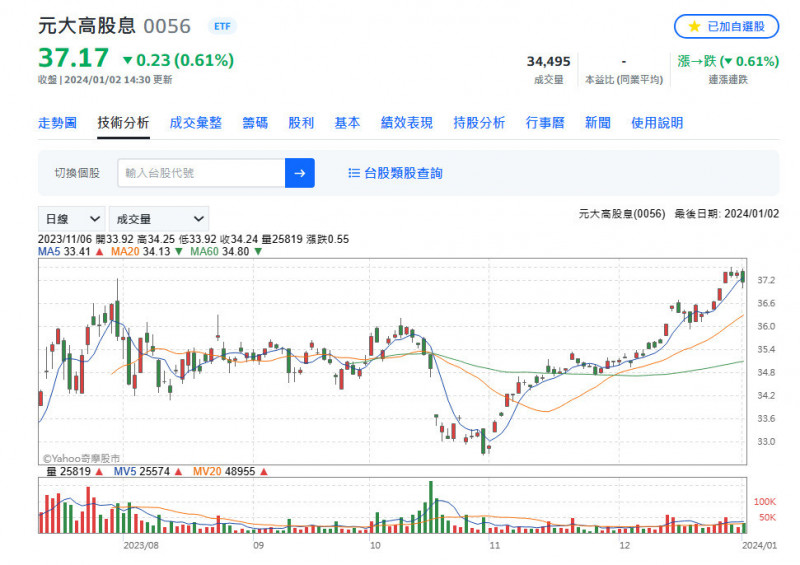Click the MA20 34.13 legend label
800x565 pixels.
pos(146,251)
